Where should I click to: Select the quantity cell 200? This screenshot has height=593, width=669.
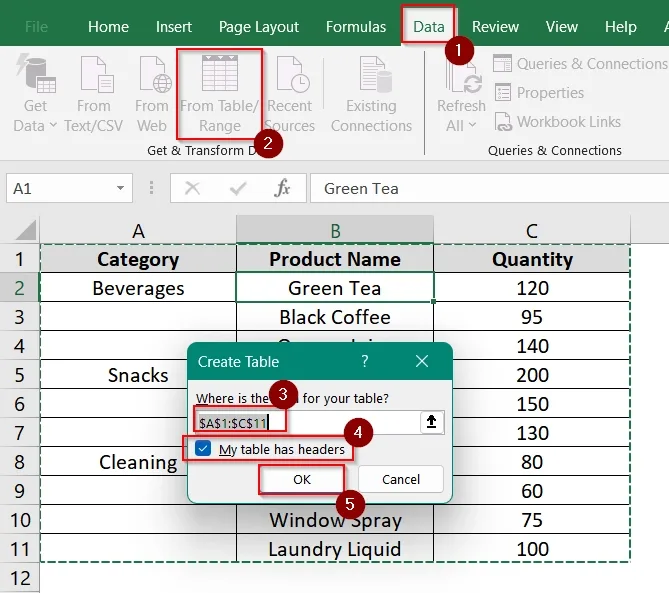(x=532, y=375)
